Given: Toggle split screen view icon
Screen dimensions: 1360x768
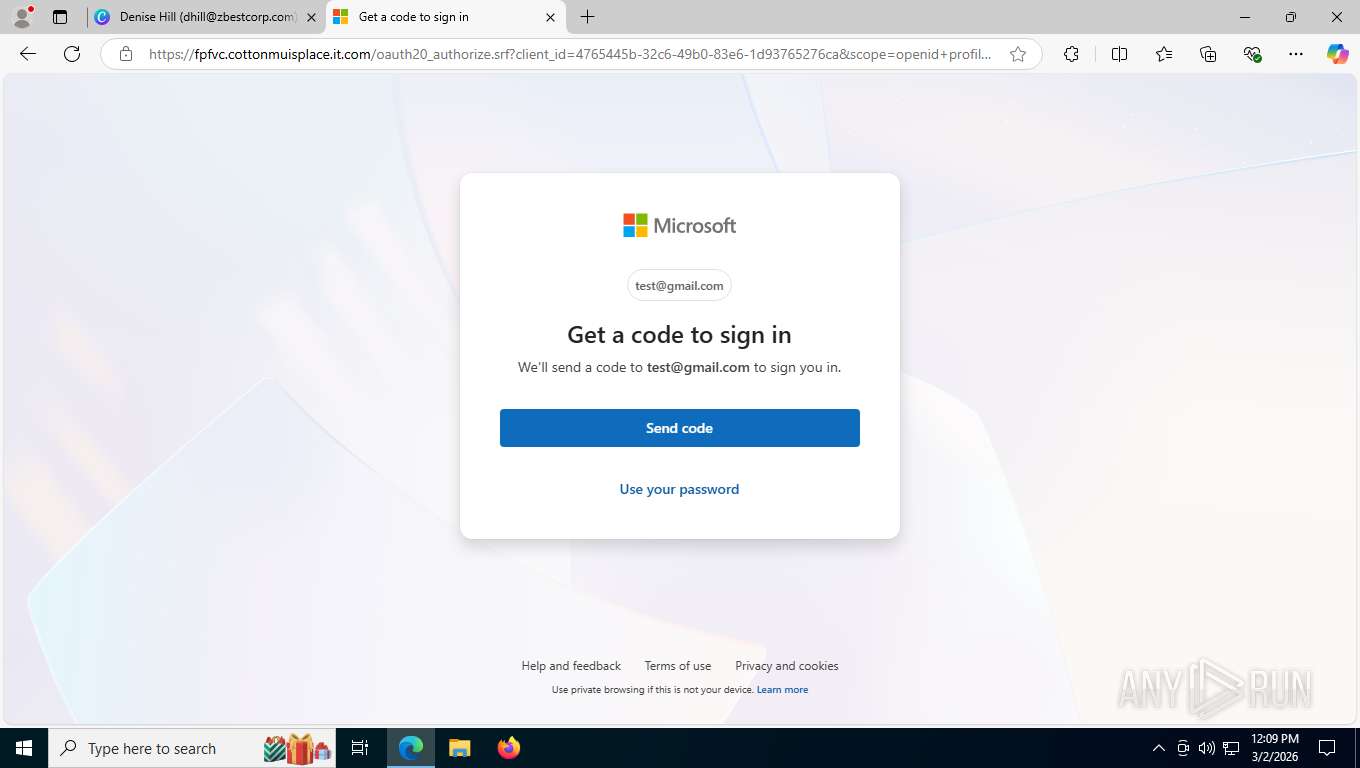Looking at the screenshot, I should click(x=1119, y=54).
